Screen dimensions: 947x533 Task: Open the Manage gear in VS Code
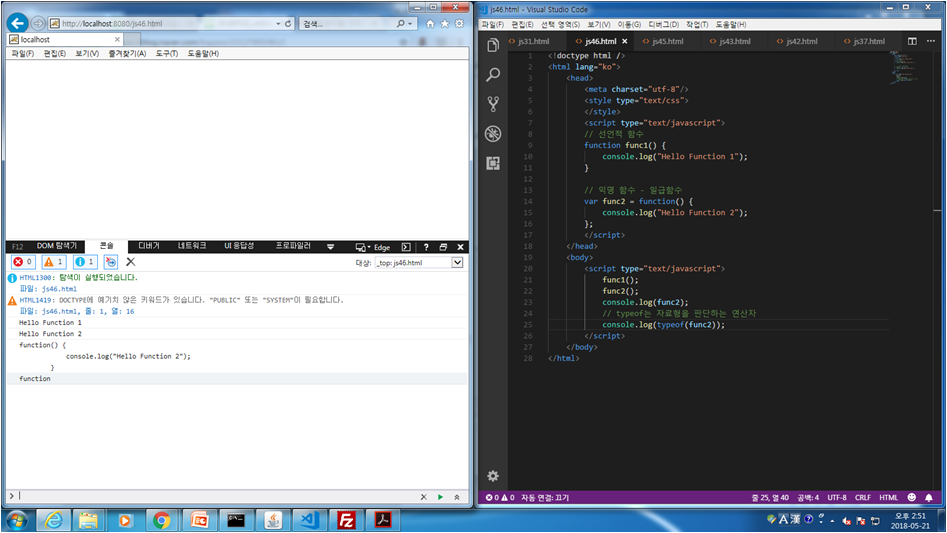pos(493,476)
